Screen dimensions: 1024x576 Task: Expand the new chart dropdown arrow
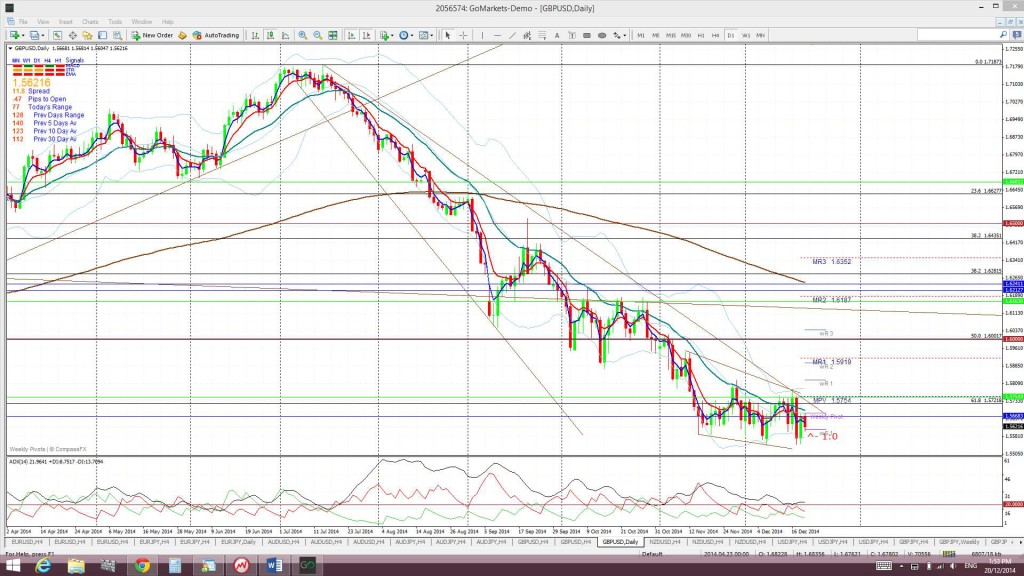[23, 35]
